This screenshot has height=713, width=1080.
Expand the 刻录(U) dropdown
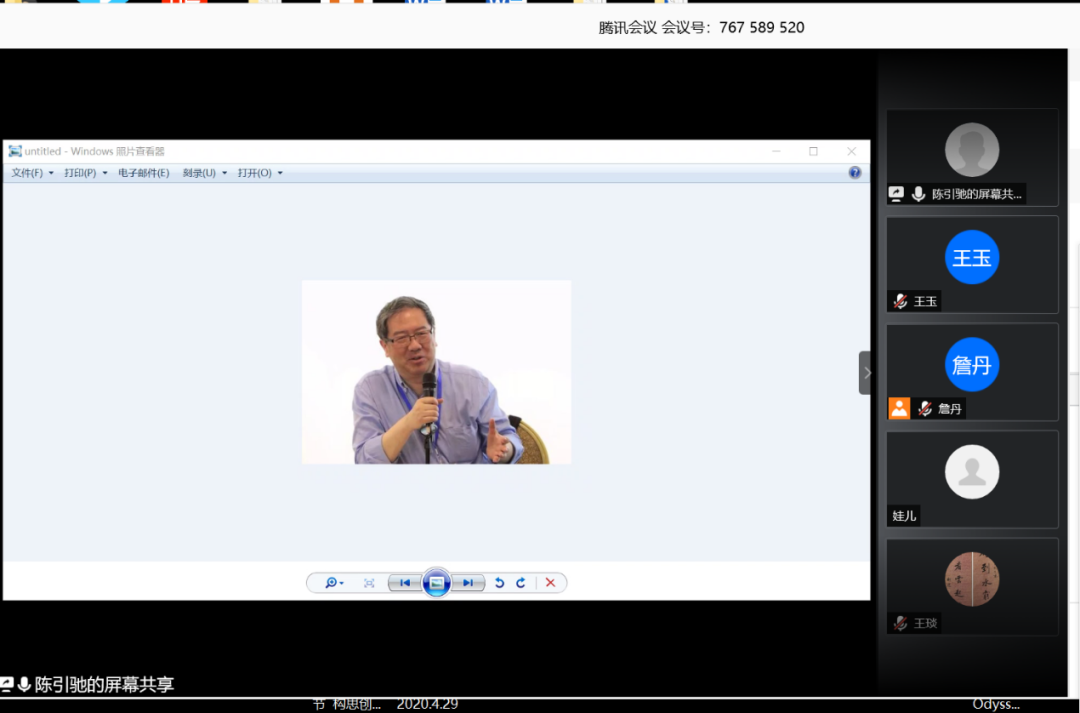pyautogui.click(x=204, y=173)
